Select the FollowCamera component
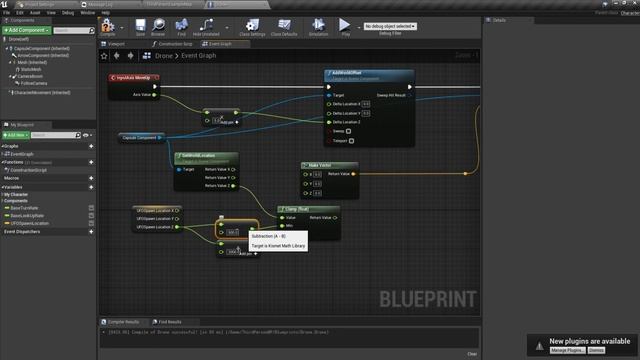 pyautogui.click(x=33, y=83)
